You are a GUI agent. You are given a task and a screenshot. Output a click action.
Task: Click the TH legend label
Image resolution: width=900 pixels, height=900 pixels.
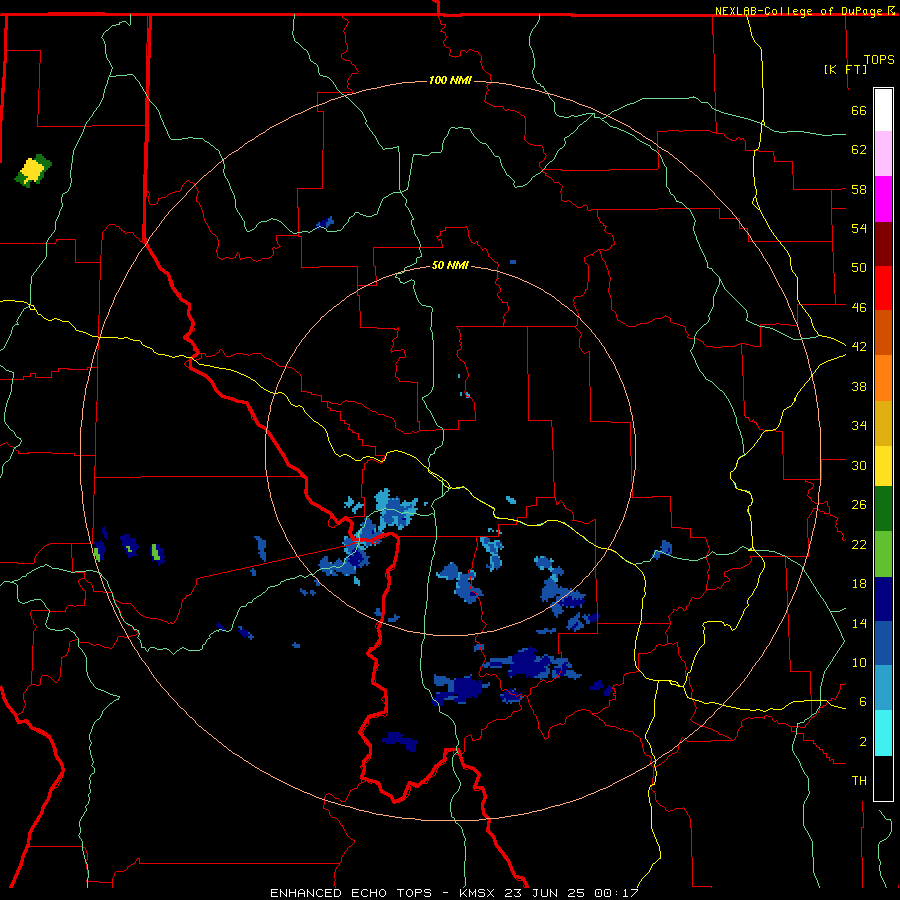tap(859, 781)
